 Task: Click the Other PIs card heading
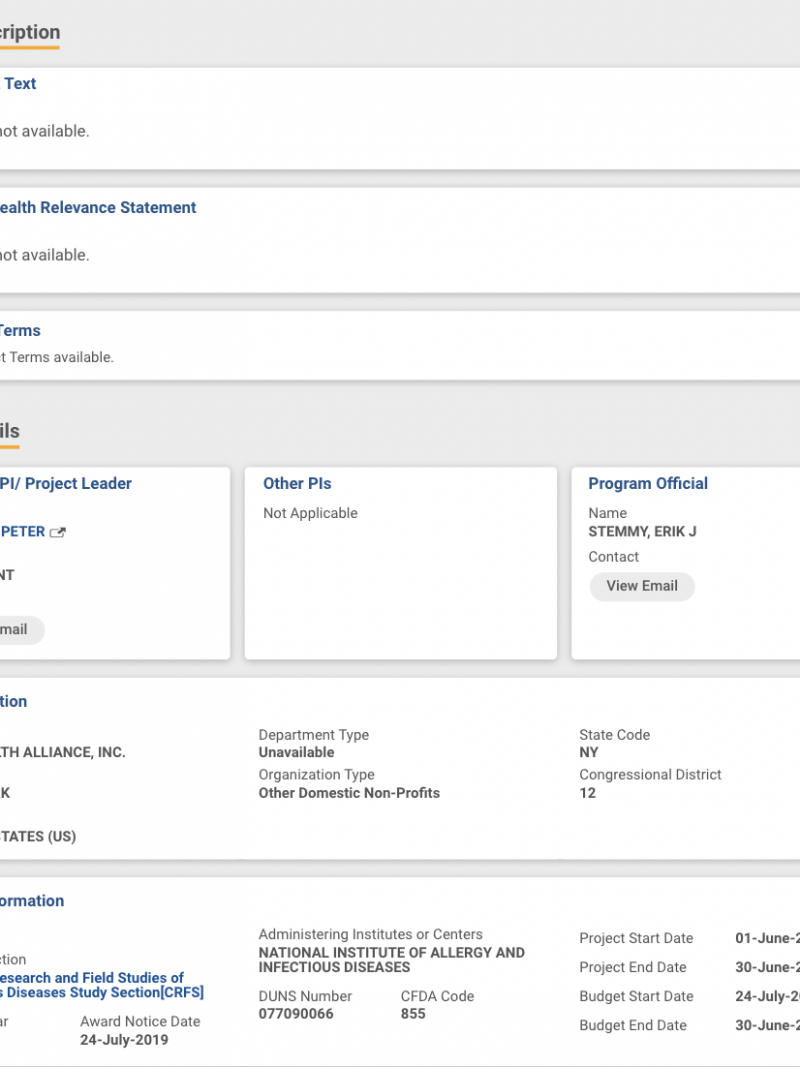click(297, 484)
